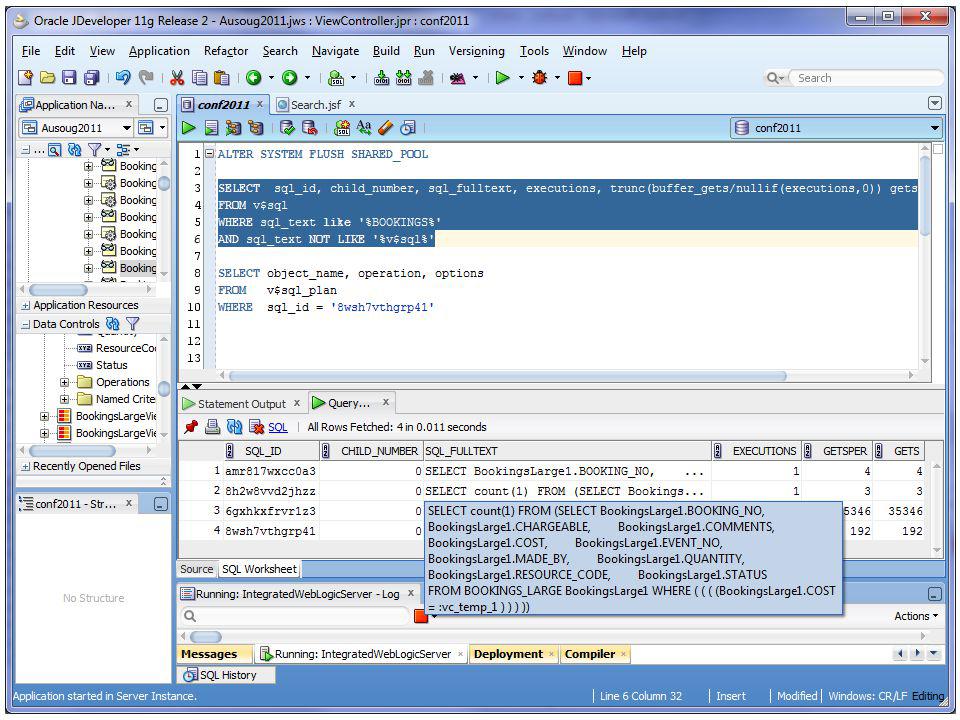Click the SQL editor horizontal scrollbar
Screen dimensions: 960x720
[x=508, y=375]
